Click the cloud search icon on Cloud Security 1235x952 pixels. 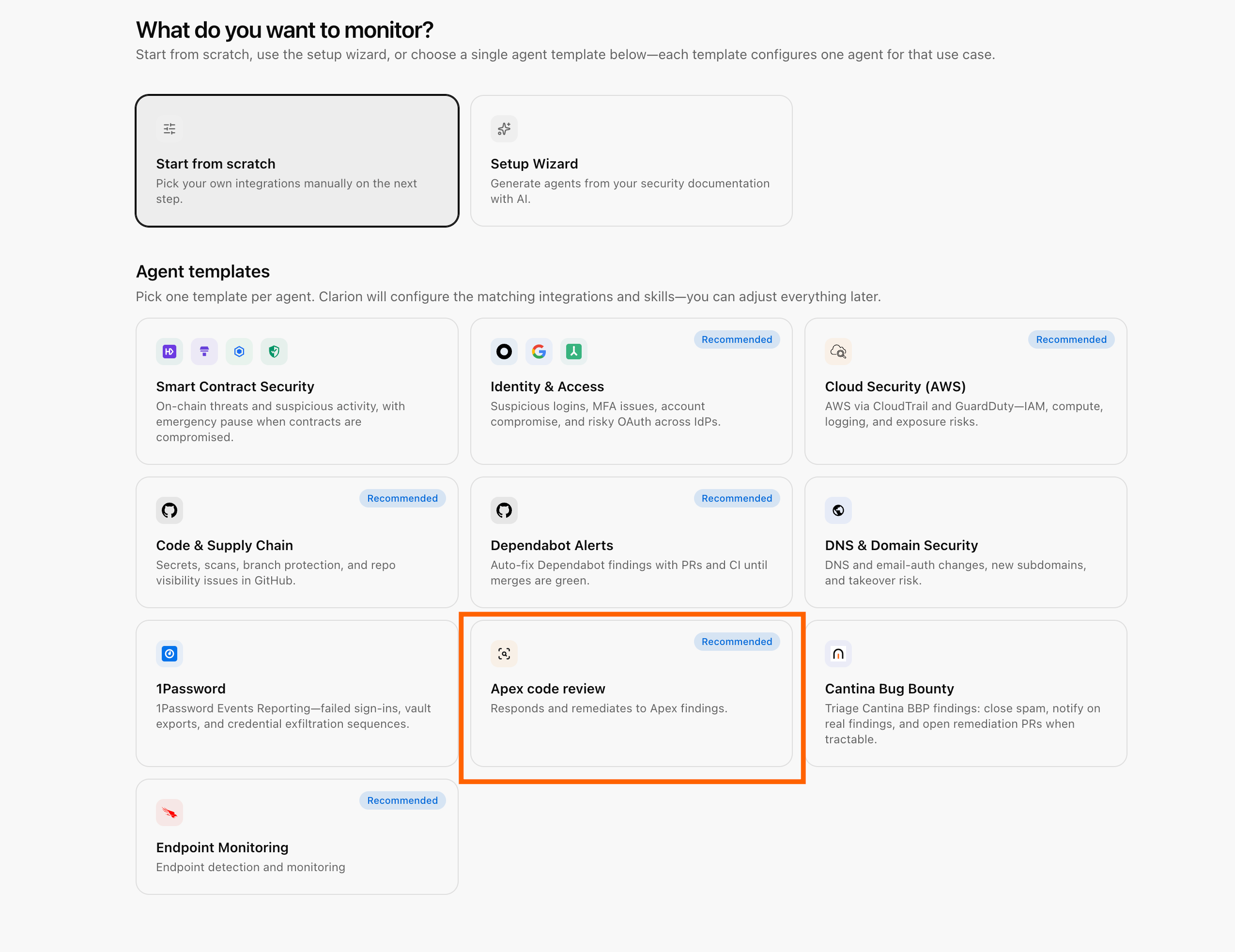coord(838,352)
